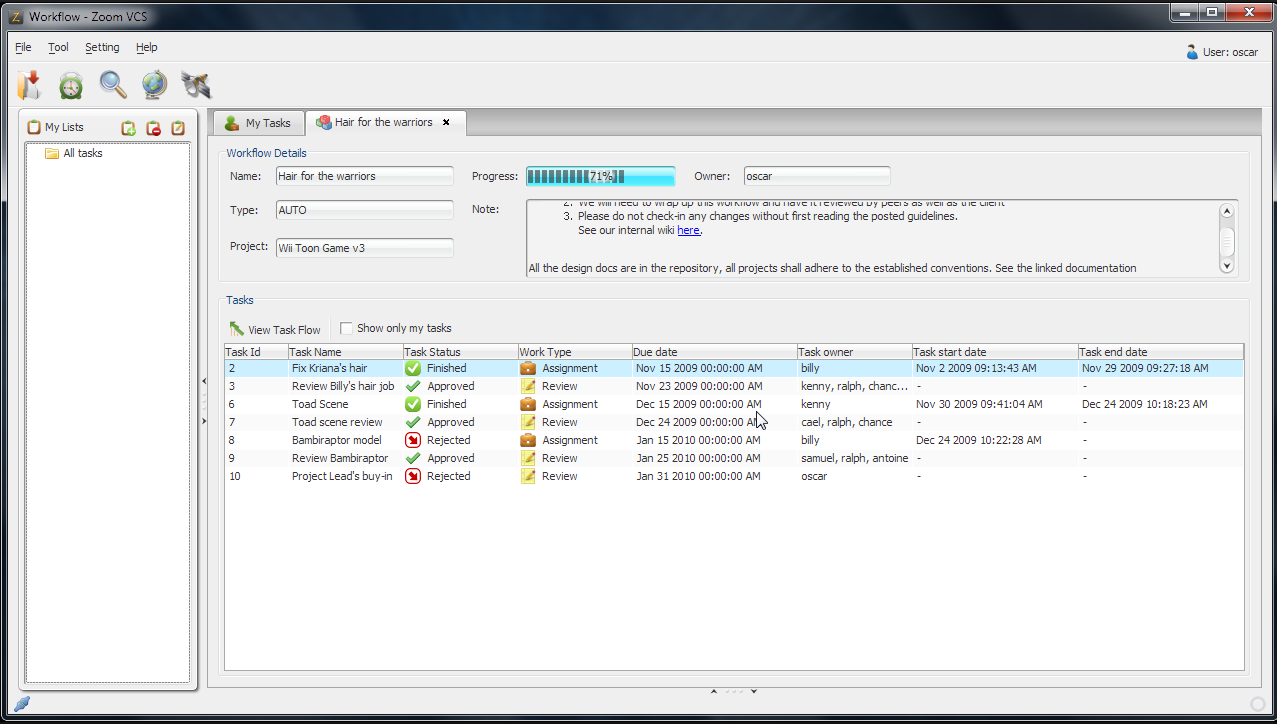Select the 'Toad scene review' task name
This screenshot has height=724, width=1277.
pos(337,422)
